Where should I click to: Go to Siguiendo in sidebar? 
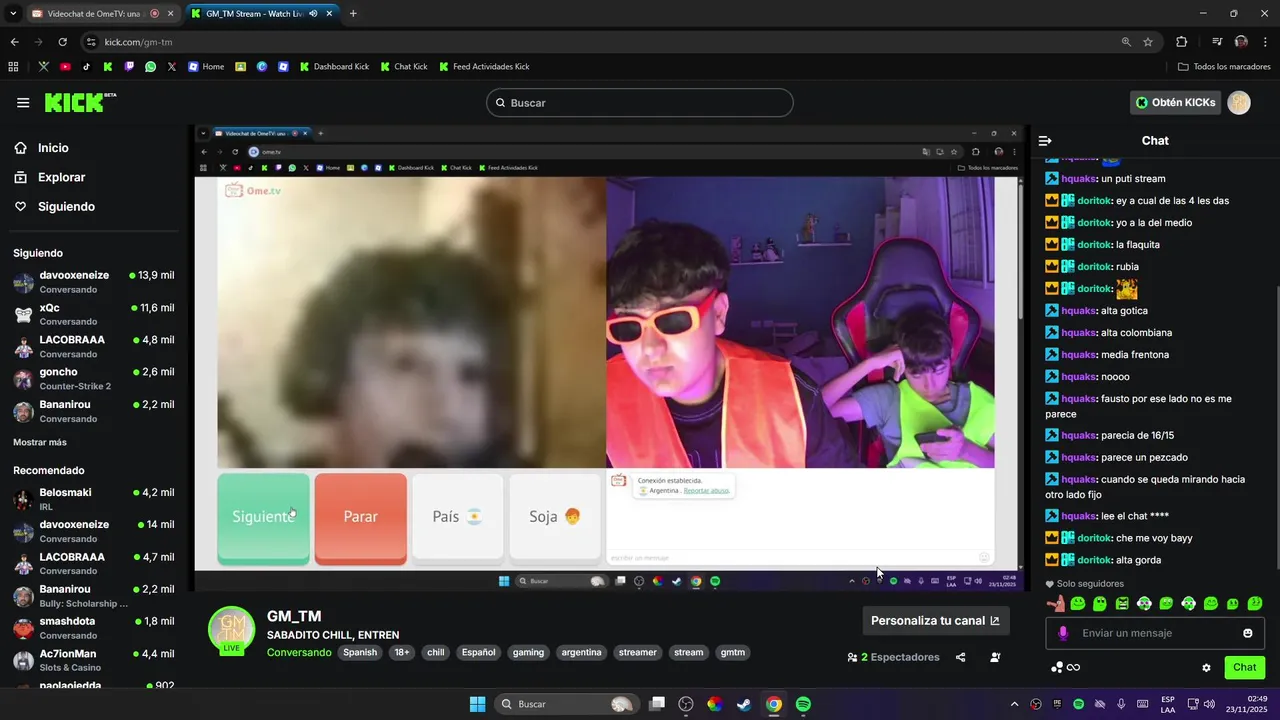coord(54,206)
